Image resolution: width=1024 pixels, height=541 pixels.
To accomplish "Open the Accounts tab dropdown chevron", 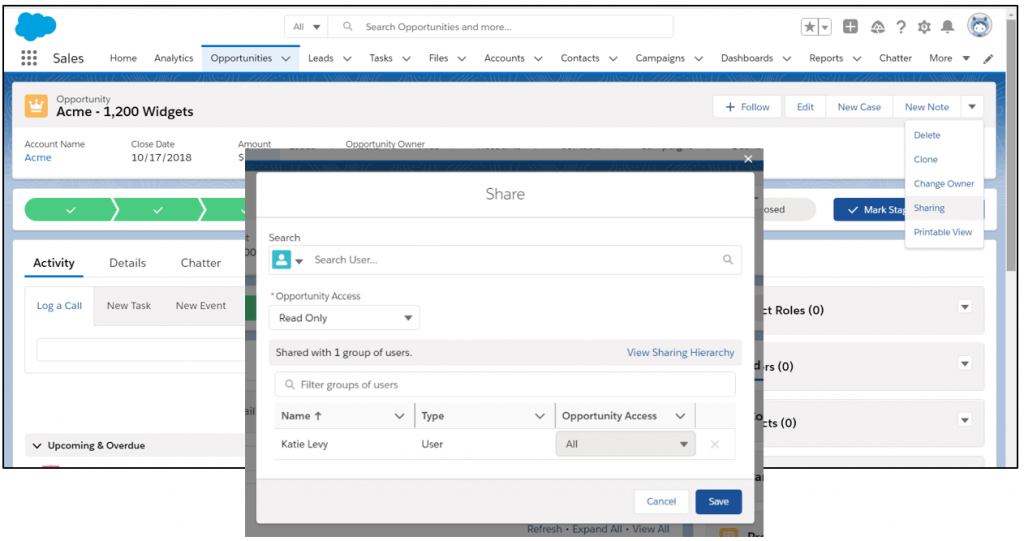I will pos(538,59).
